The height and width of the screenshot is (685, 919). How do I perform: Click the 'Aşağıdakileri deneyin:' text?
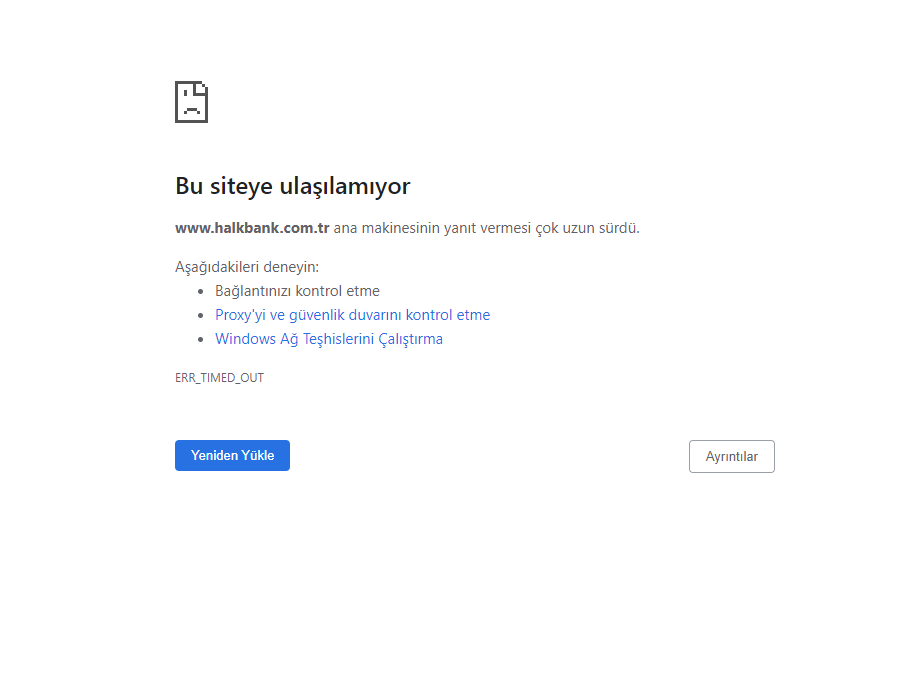tap(247, 267)
